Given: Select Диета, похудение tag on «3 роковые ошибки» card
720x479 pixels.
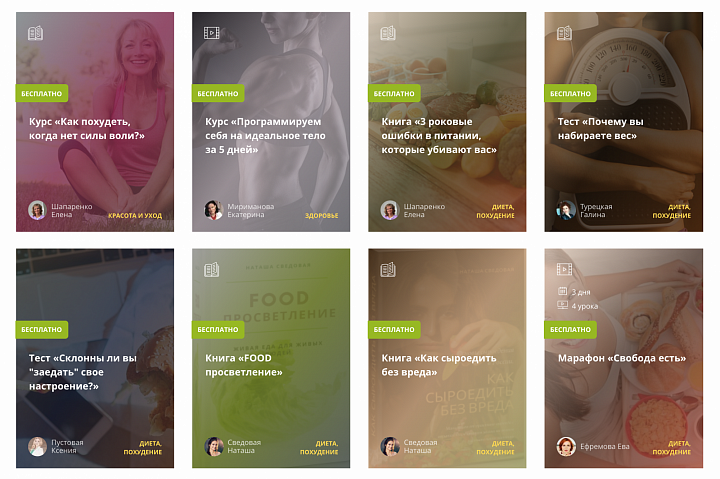Looking at the screenshot, I should pos(495,211).
